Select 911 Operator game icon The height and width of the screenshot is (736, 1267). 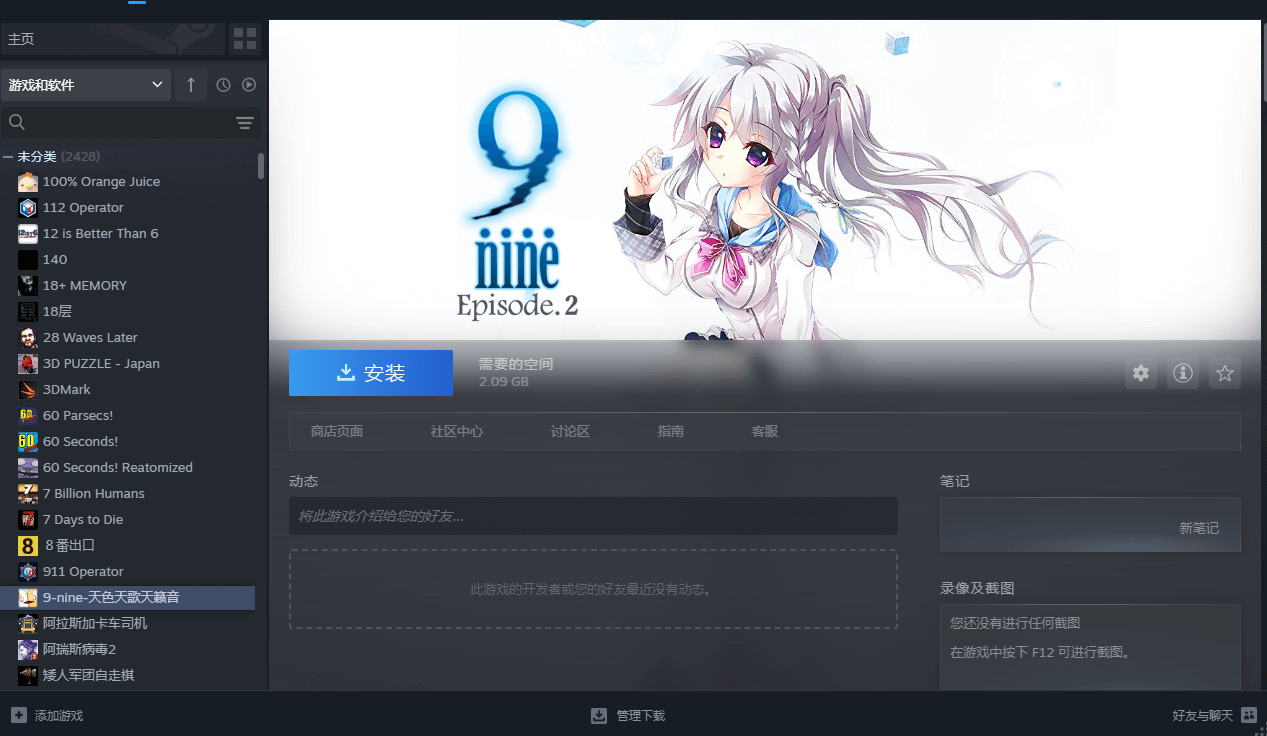click(x=28, y=572)
